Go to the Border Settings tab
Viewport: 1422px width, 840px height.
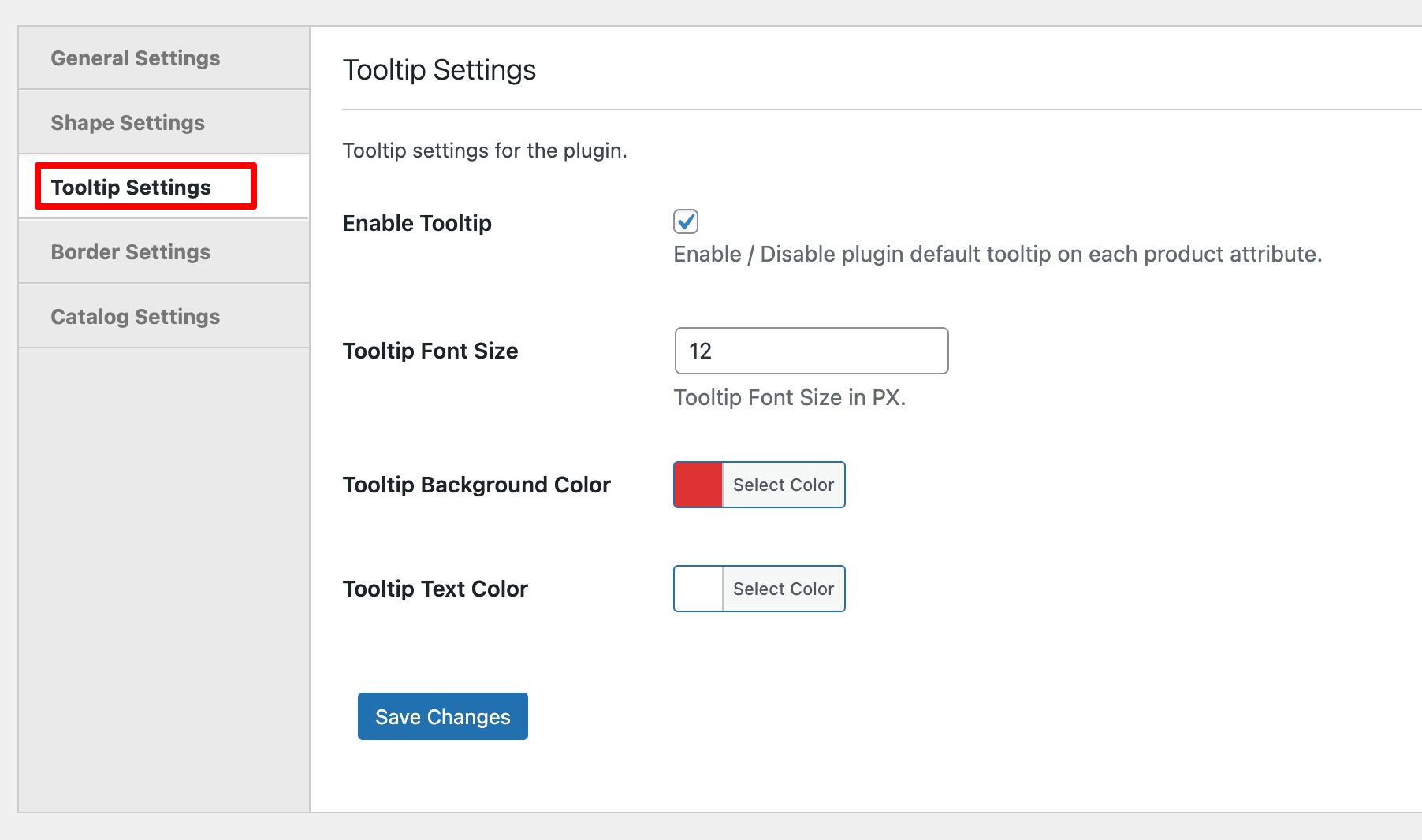coord(131,251)
